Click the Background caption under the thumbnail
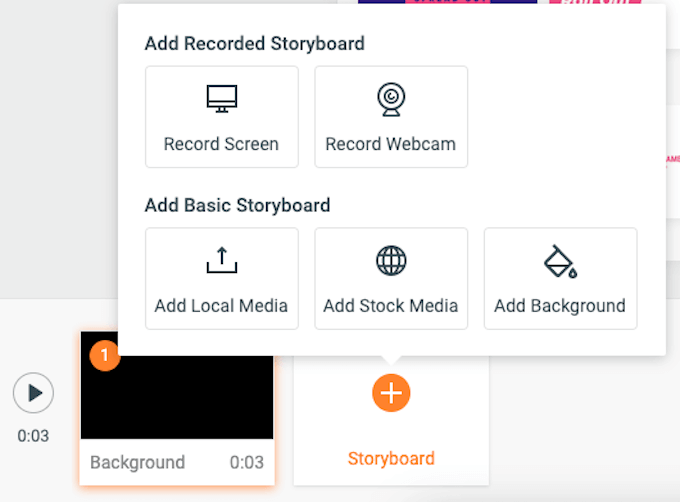 (137, 462)
